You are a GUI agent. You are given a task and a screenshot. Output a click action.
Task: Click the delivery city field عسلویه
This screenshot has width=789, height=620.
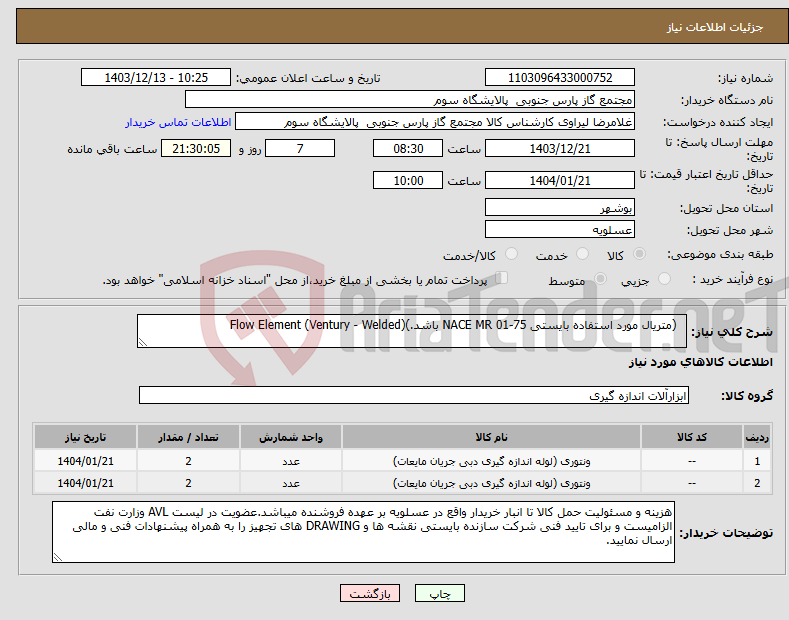(560, 229)
